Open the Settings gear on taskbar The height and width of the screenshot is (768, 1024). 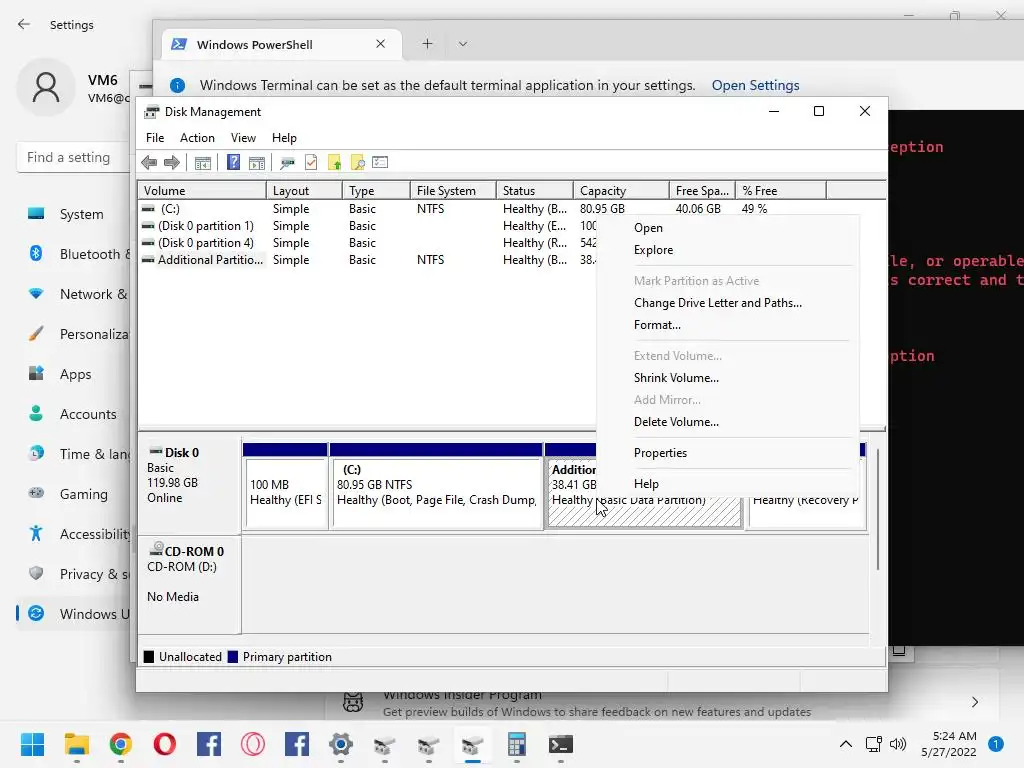(341, 744)
